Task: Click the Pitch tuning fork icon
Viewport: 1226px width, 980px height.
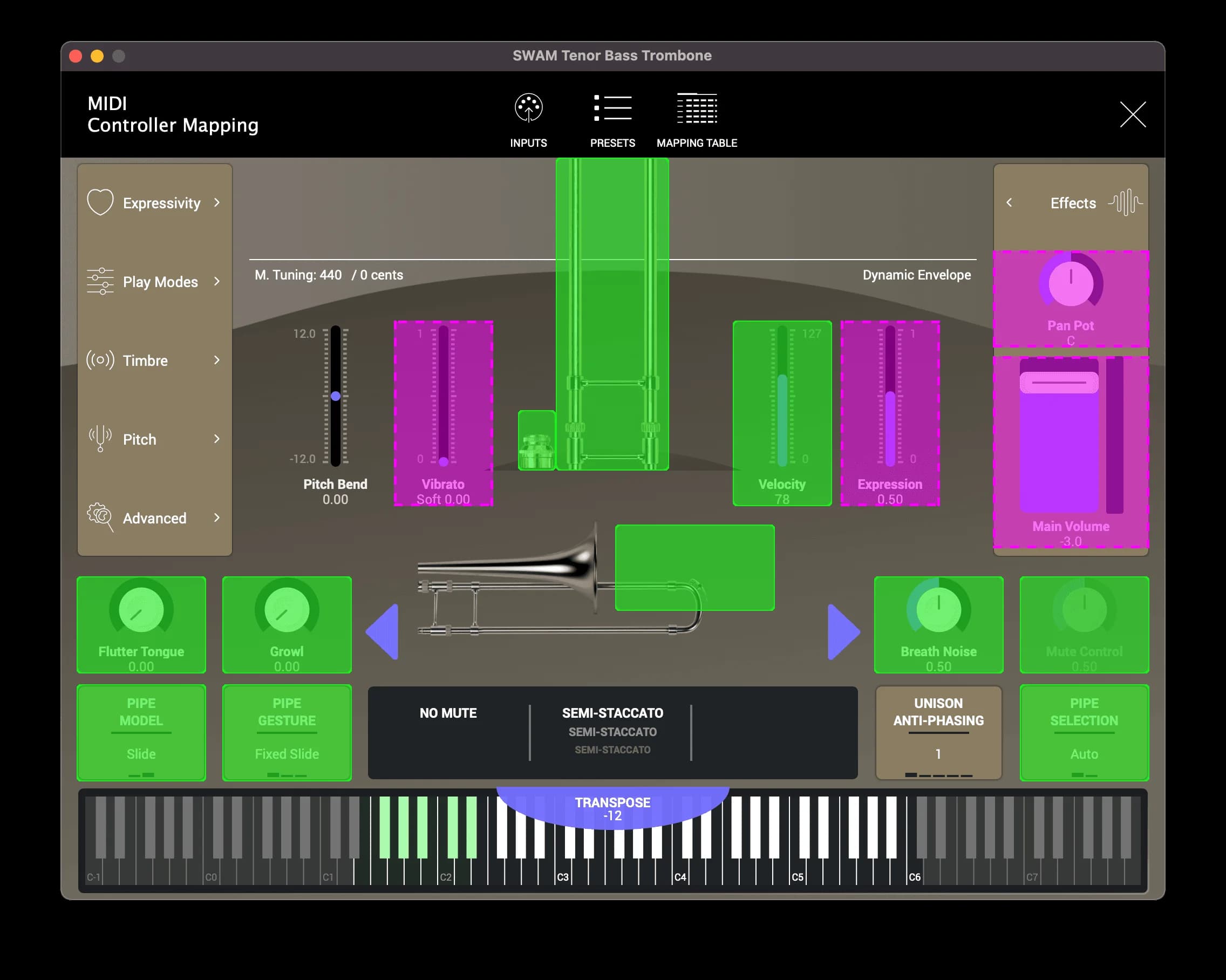Action: (x=100, y=439)
